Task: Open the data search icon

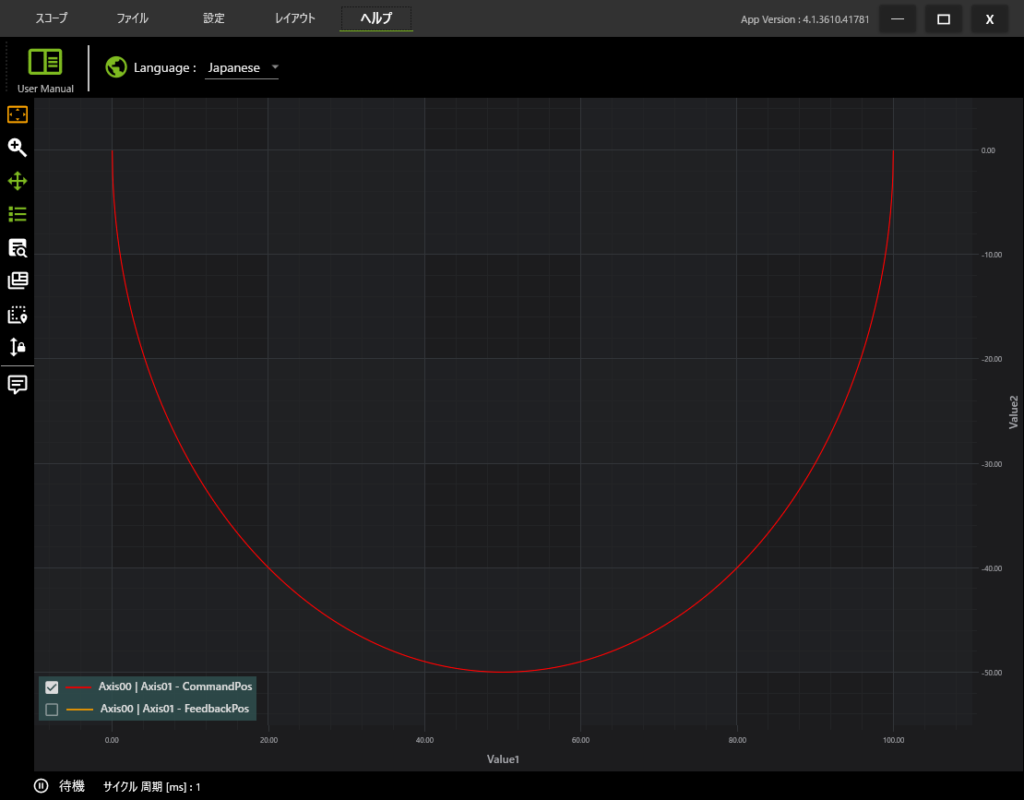Action: pos(17,248)
